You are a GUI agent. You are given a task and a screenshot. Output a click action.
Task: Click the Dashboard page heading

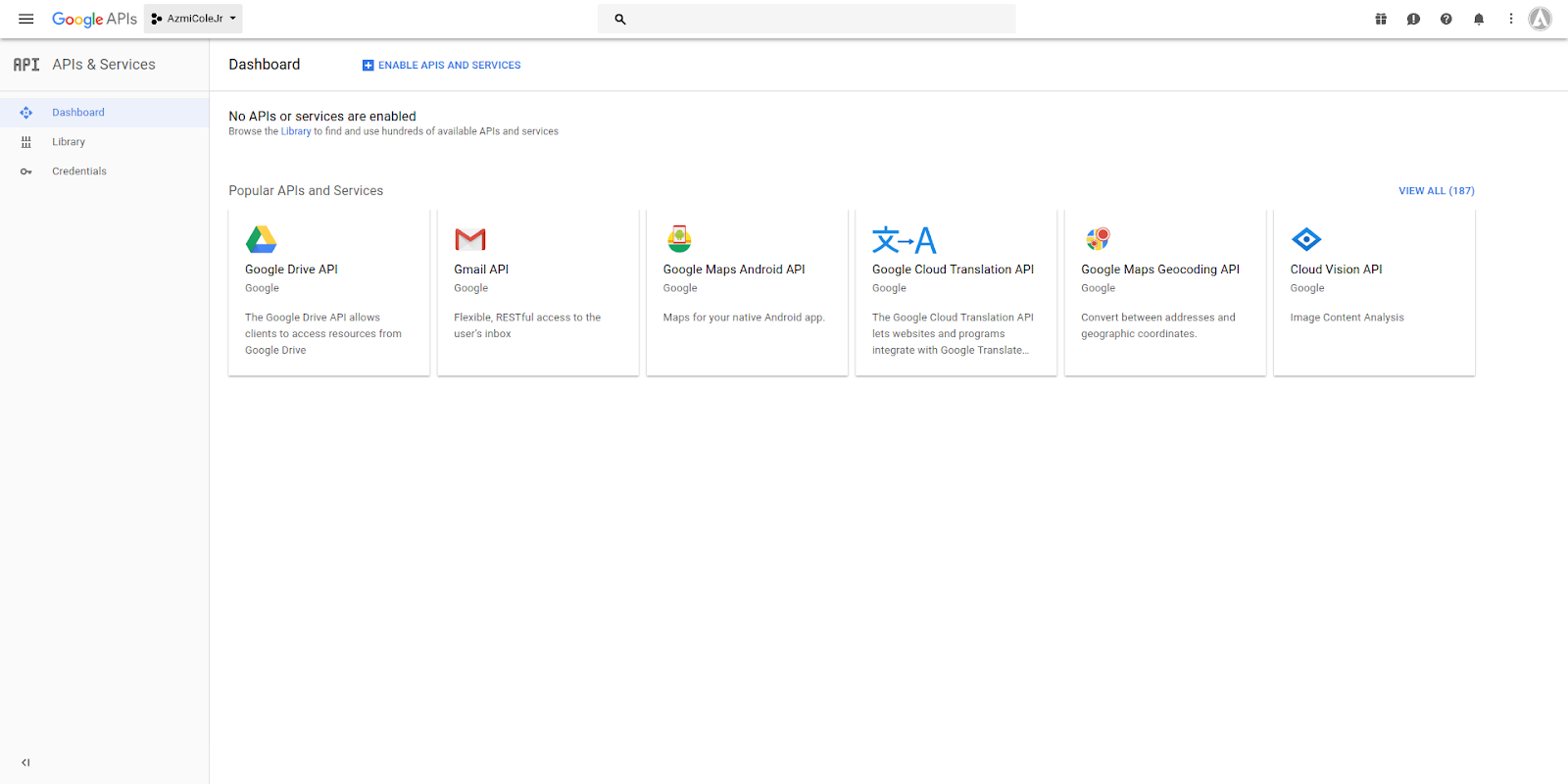tap(265, 65)
